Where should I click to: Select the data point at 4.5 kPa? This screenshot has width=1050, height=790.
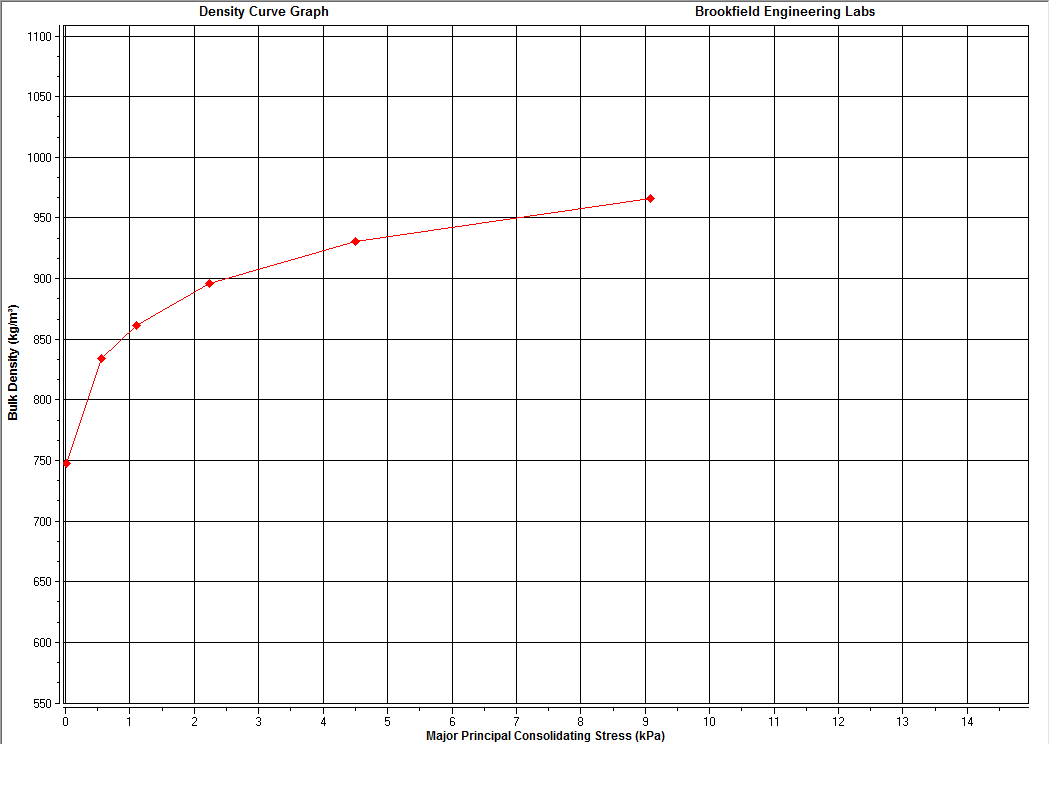(x=356, y=240)
